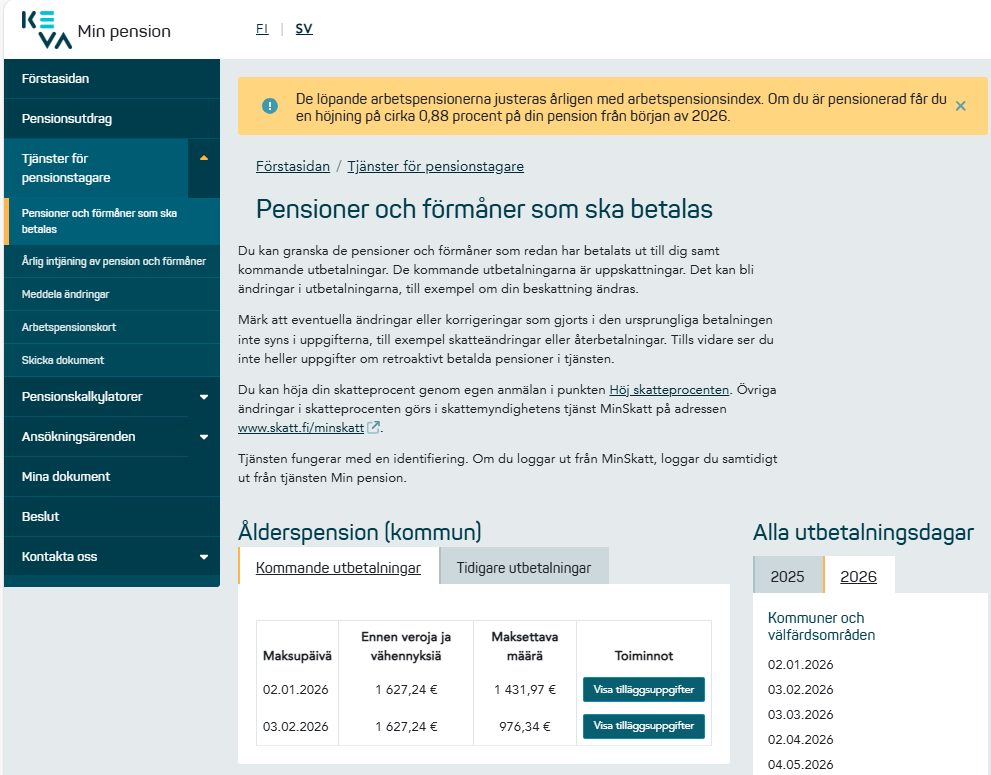The height and width of the screenshot is (775, 991).
Task: Switch to the 2025 payment dates tab
Action: [787, 576]
